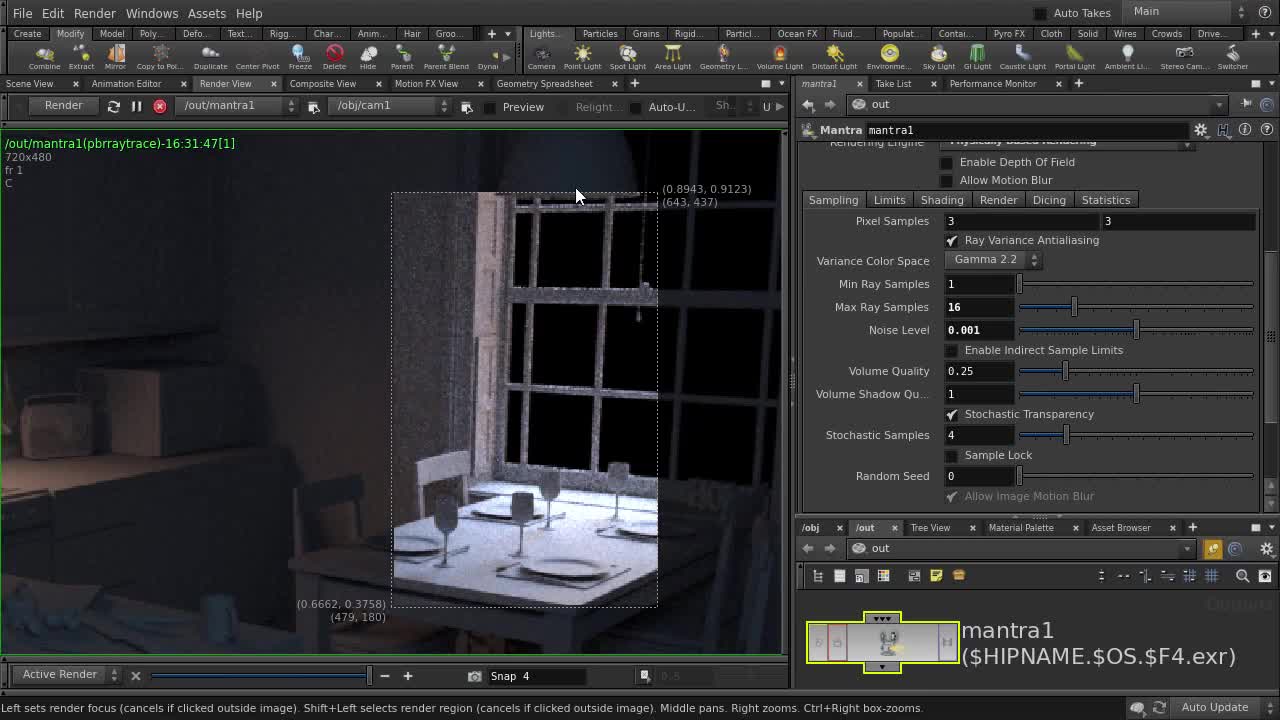Open Variance Color Space Gamma 2.2 dropdown
The image size is (1280, 720).
(993, 260)
